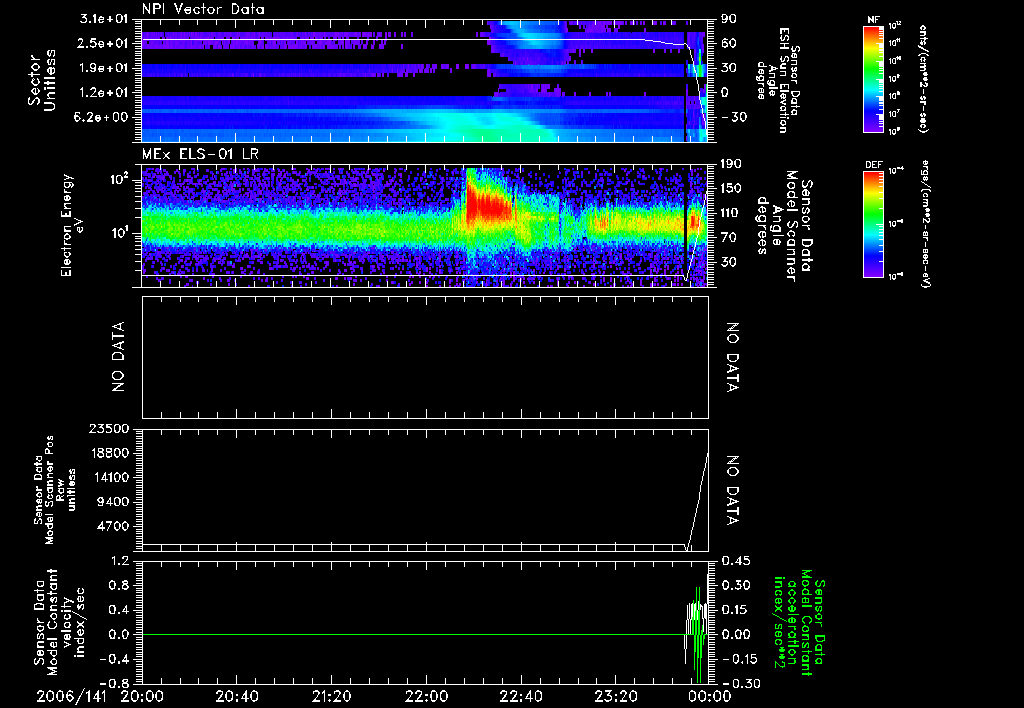Click the green 'Model Constant acceleration' axis label
Image resolution: width=1024 pixels, height=708 pixels.
click(x=800, y=622)
